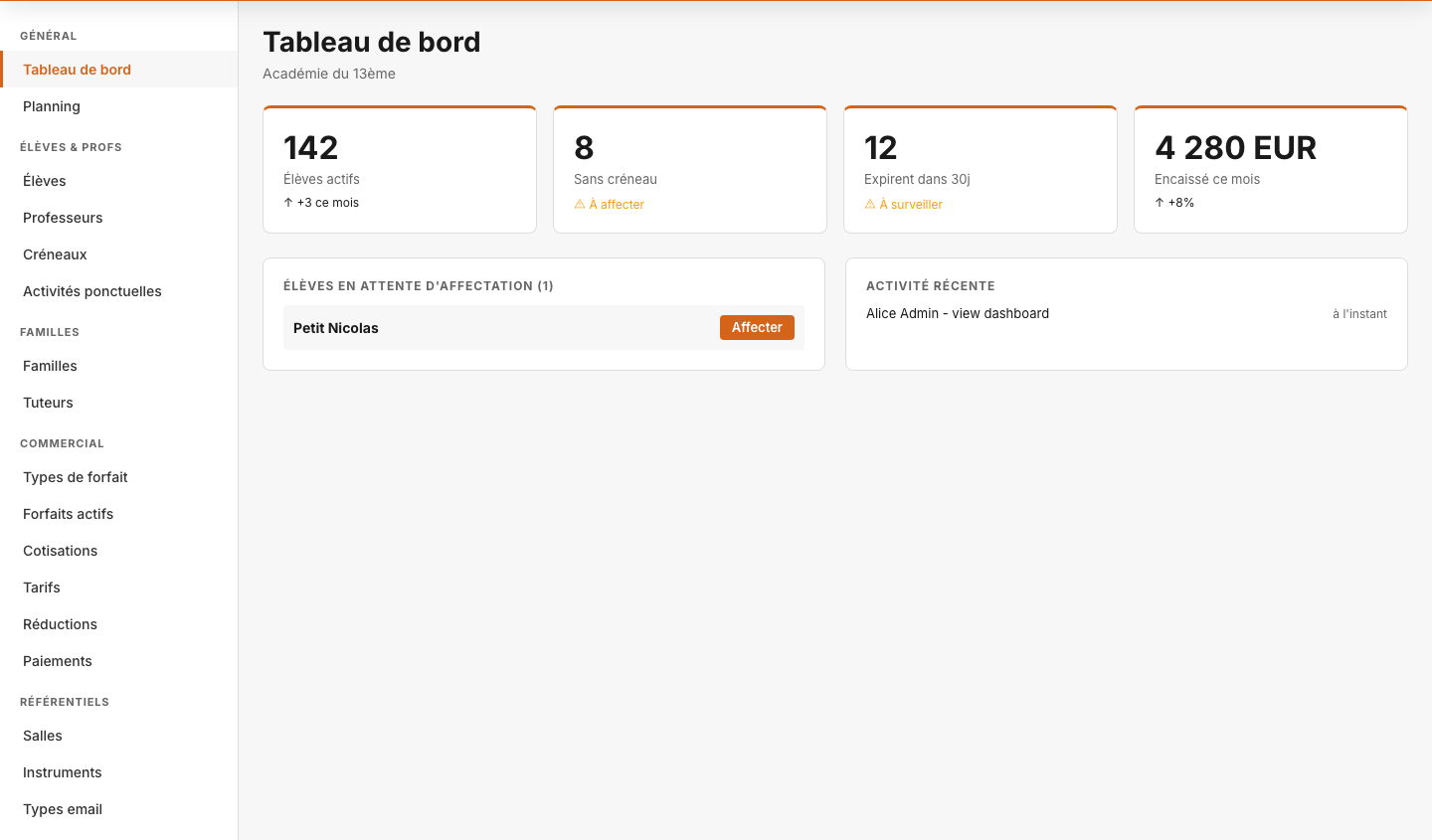Open Tableau de bord in sidebar
The width and height of the screenshot is (1432, 840).
[119, 70]
